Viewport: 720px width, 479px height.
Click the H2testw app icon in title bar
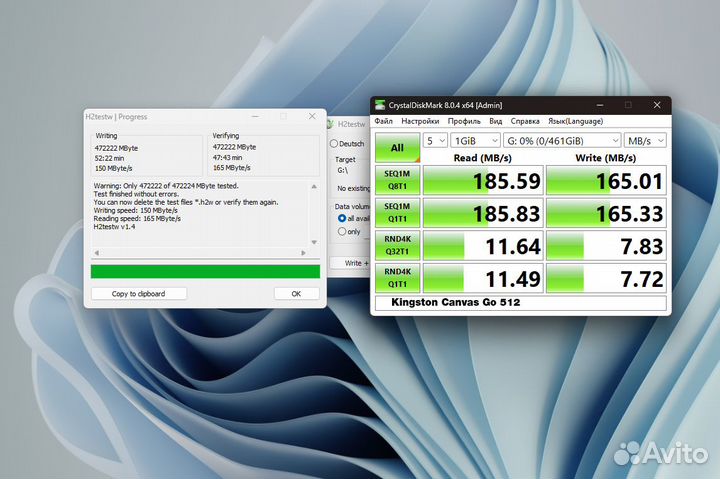[330, 124]
